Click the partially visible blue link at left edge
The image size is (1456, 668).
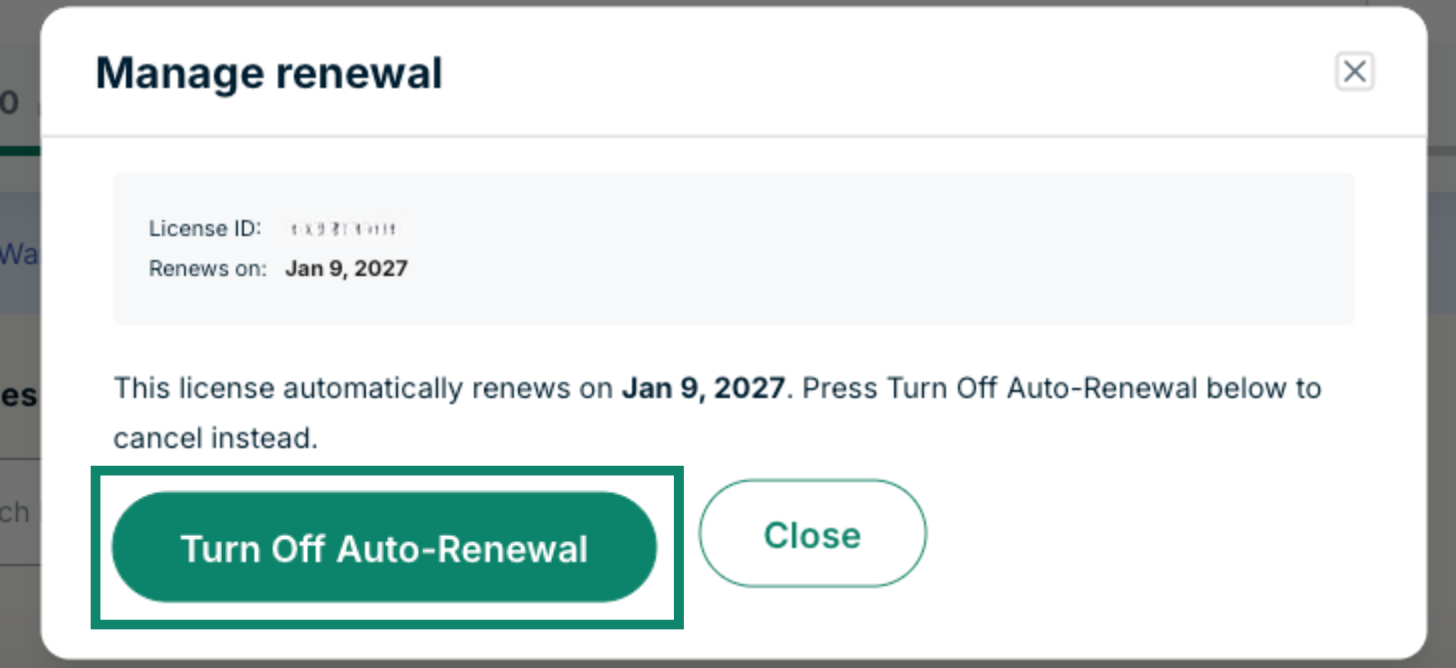18,254
